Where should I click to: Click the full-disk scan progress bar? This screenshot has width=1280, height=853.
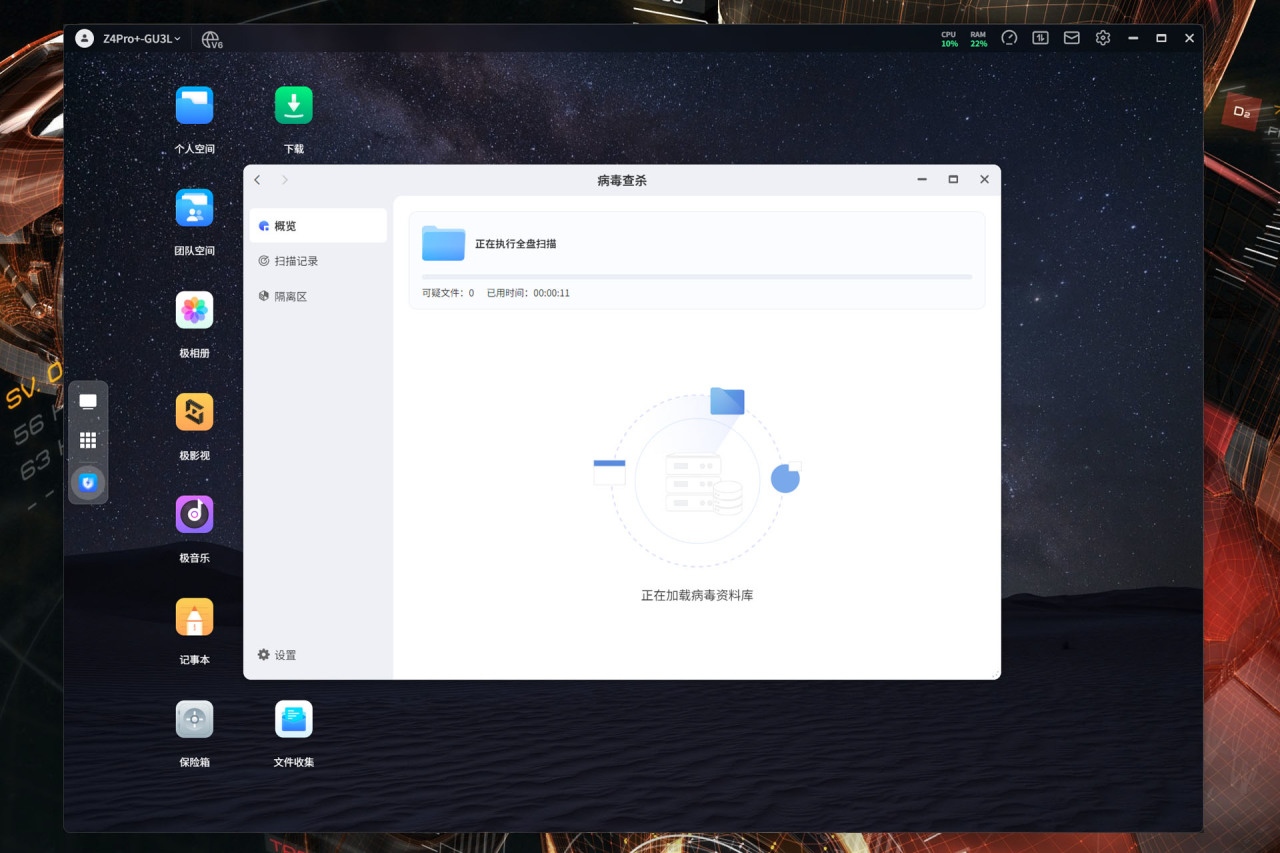pyautogui.click(x=697, y=277)
